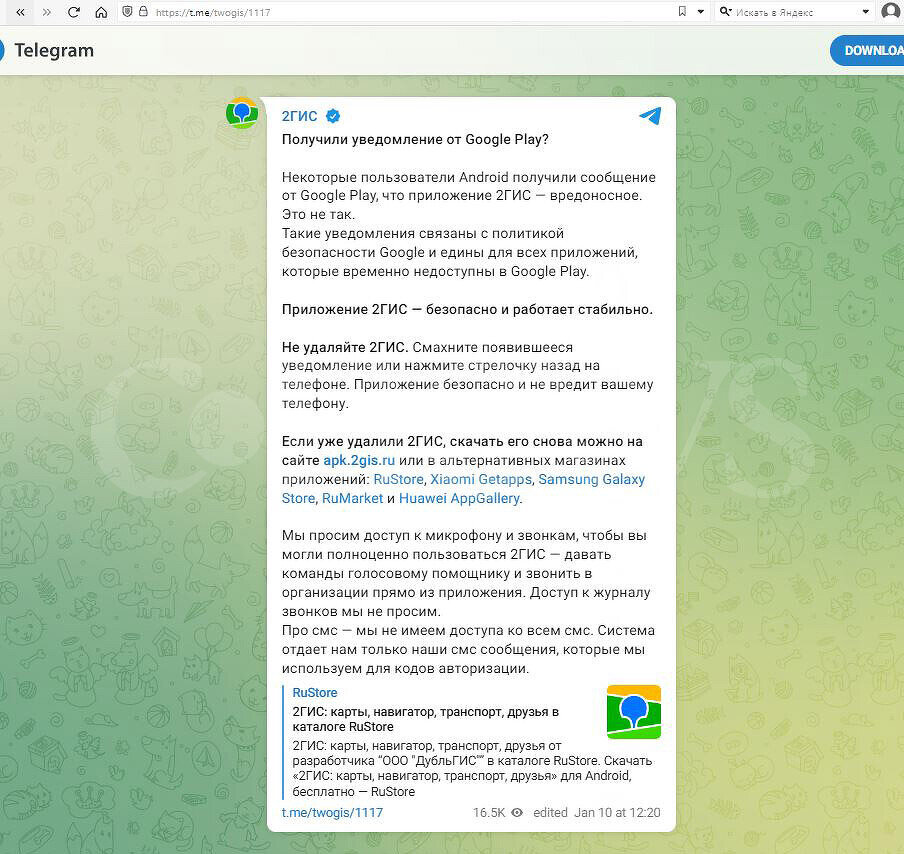
Task: Open the apk.2gis.ru link
Action: pyautogui.click(x=359, y=460)
